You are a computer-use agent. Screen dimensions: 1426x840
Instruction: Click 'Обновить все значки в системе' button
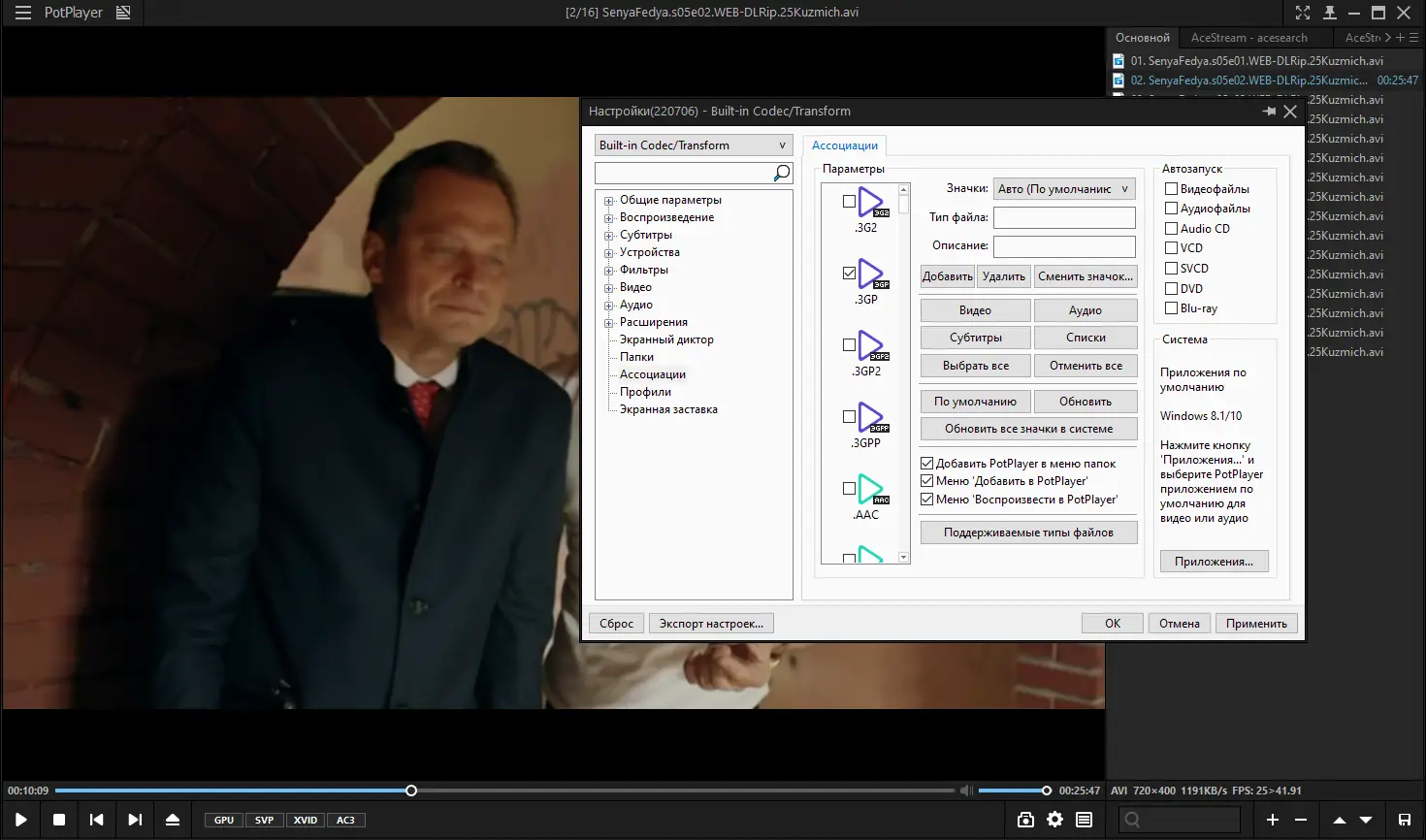[1029, 429]
